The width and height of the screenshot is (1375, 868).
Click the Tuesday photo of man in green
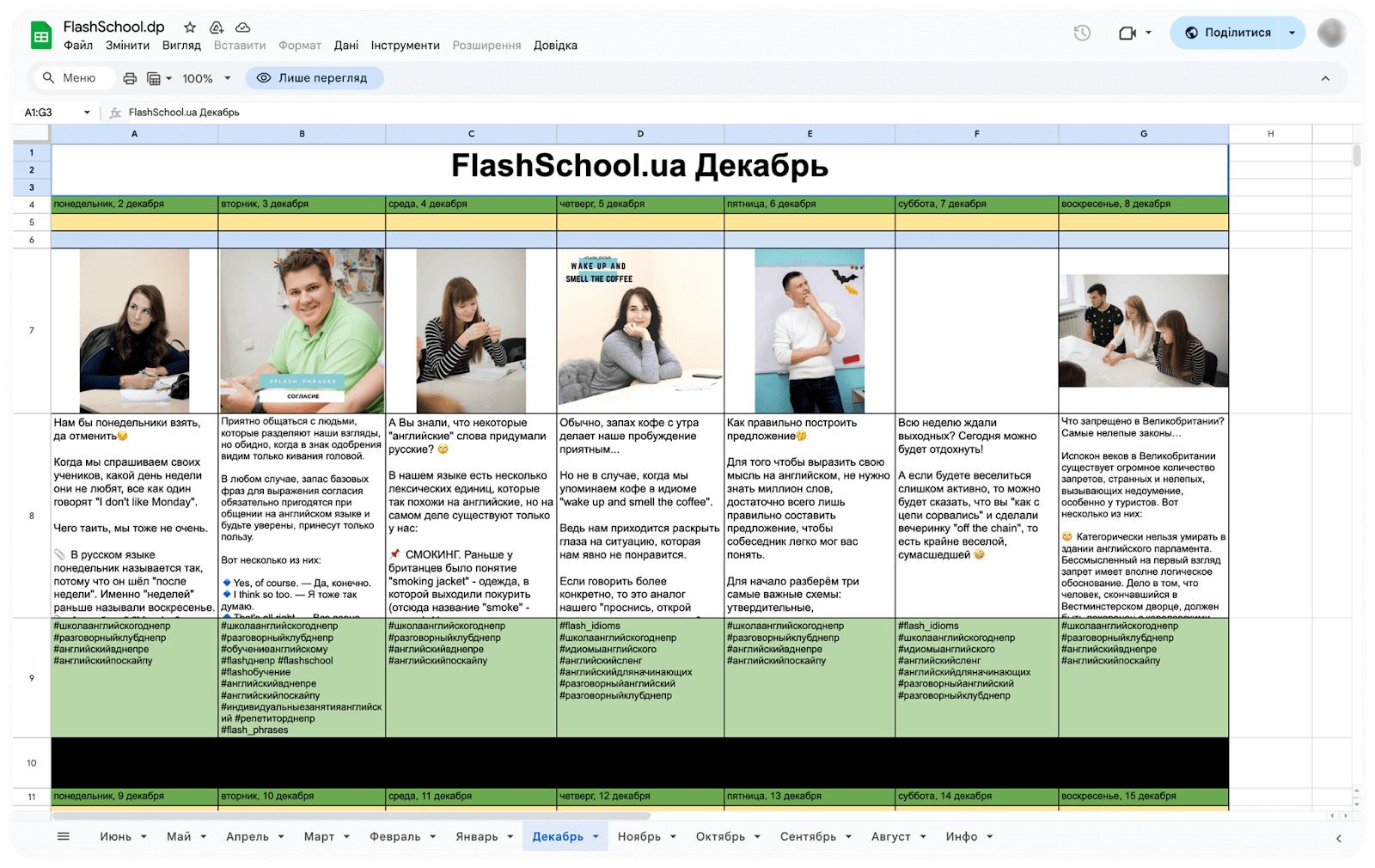(302, 331)
